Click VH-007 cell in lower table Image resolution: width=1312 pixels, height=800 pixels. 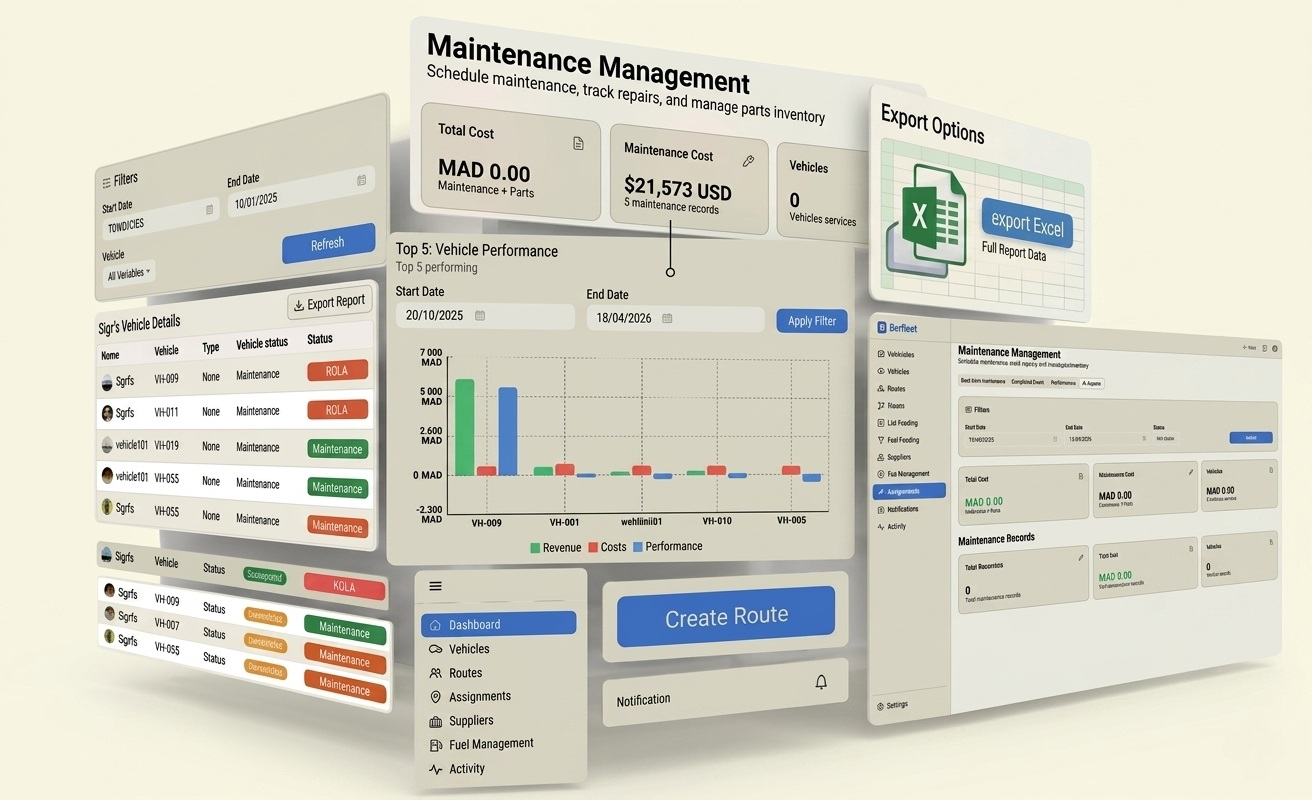167,625
